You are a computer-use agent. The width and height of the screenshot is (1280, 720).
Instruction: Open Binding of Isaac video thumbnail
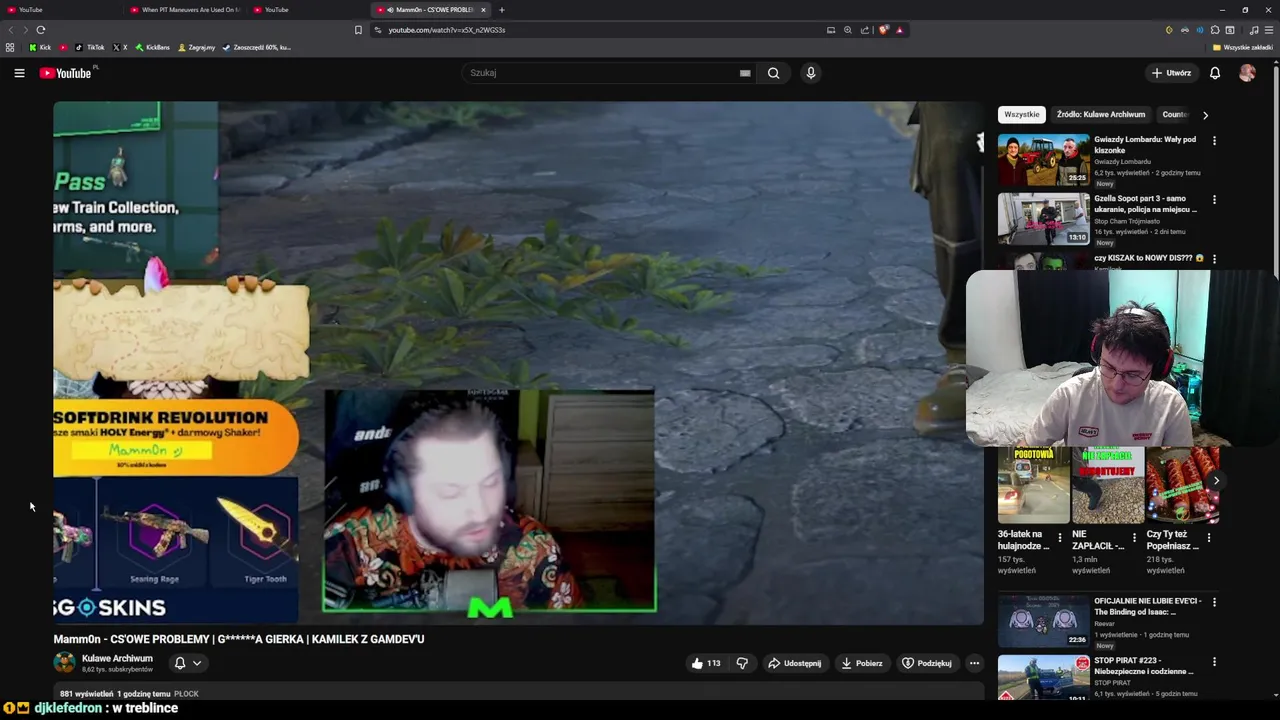[x=1043, y=621]
